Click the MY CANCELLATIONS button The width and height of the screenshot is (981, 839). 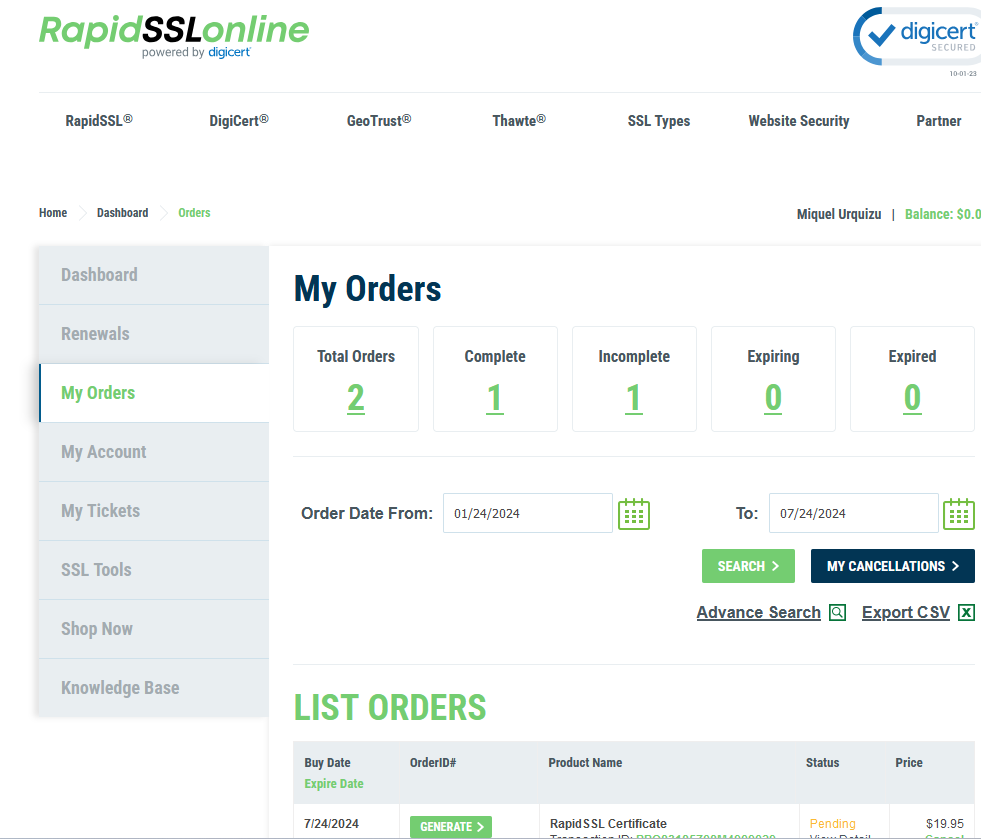point(893,566)
